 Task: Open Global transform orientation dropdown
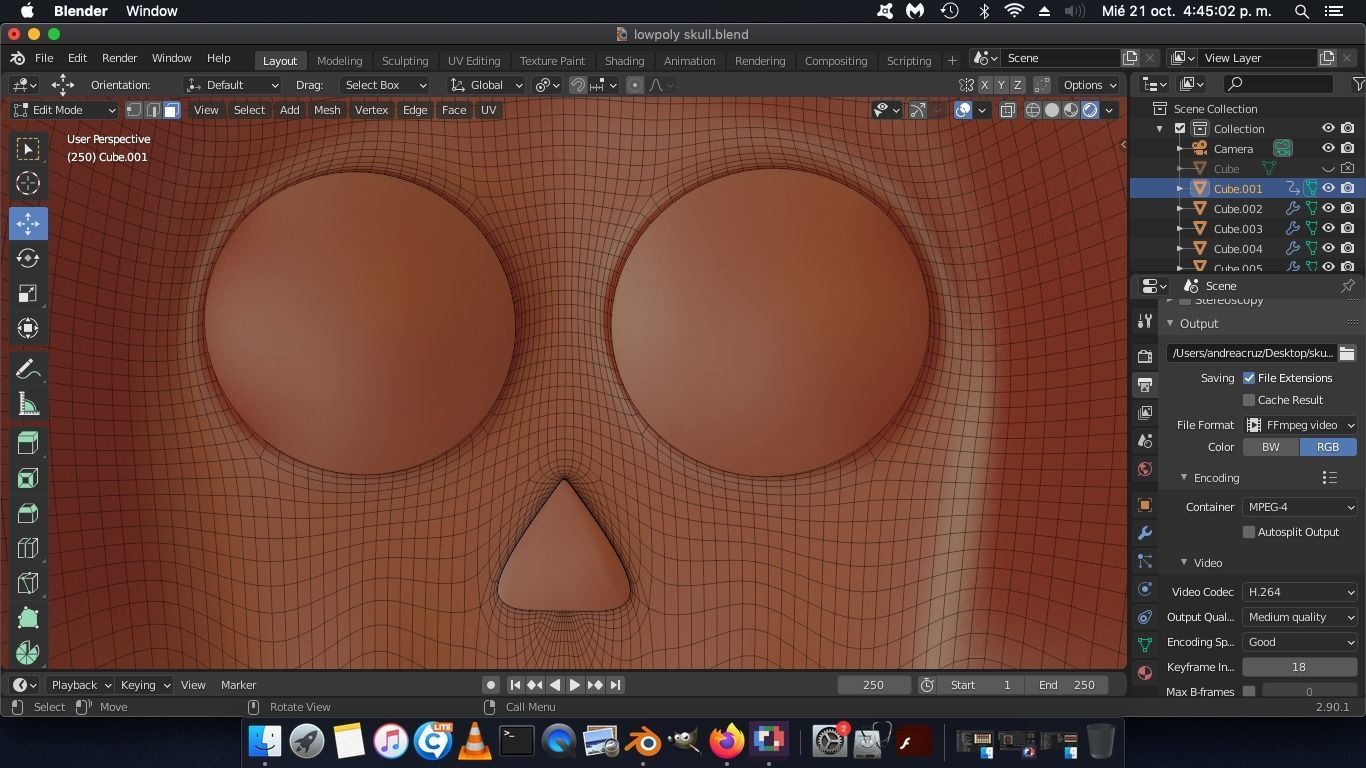pyautogui.click(x=487, y=85)
